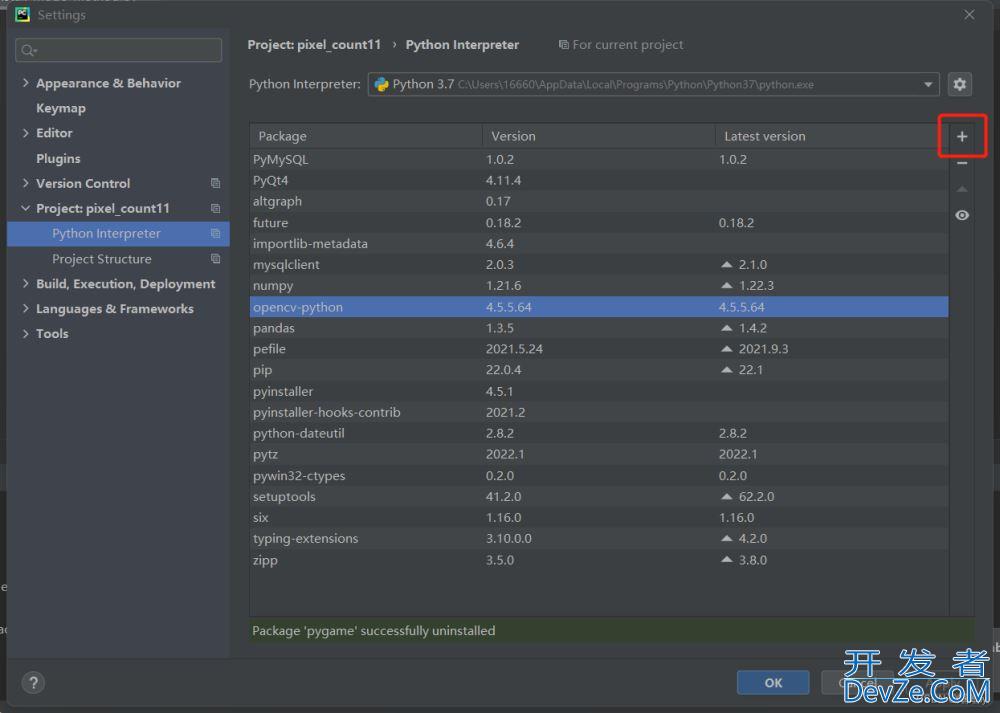Viewport: 1000px width, 713px height.
Task: Click project-level icon beside Project Structure
Action: (216, 259)
